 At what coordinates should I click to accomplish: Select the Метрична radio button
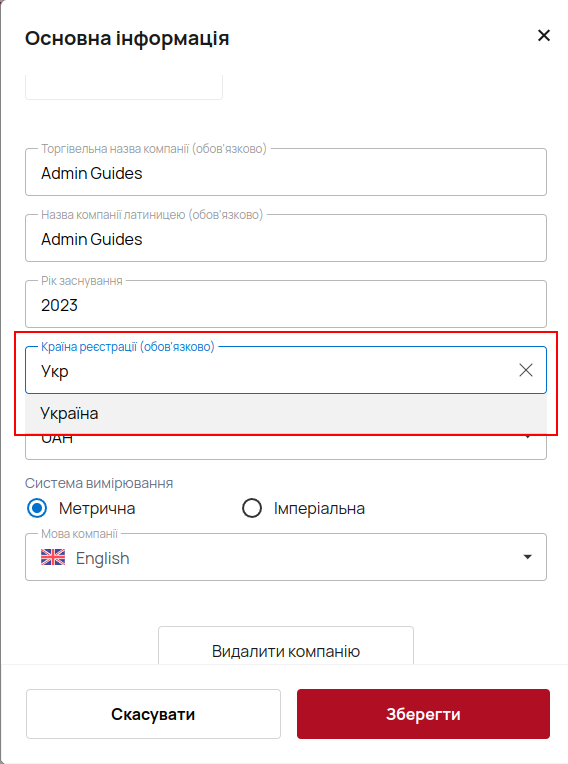pyautogui.click(x=37, y=508)
